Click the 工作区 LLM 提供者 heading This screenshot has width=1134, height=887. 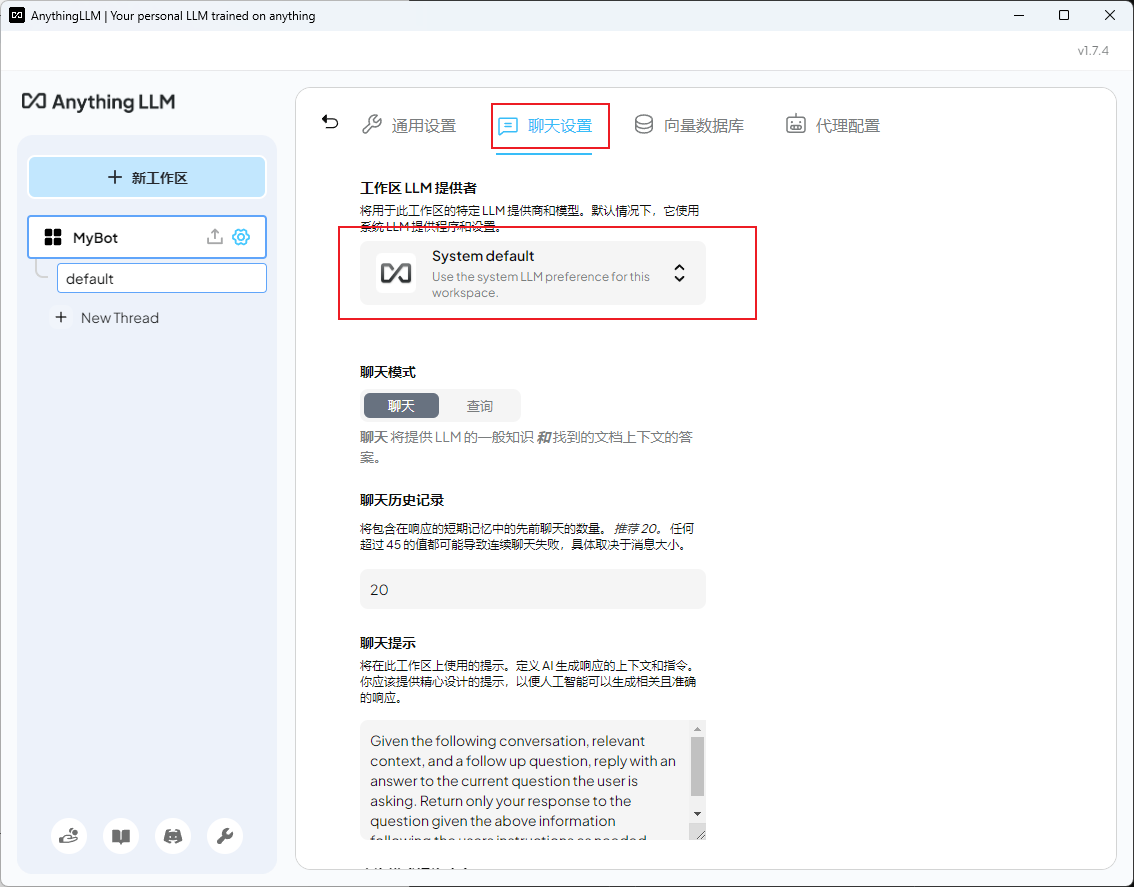(419, 188)
